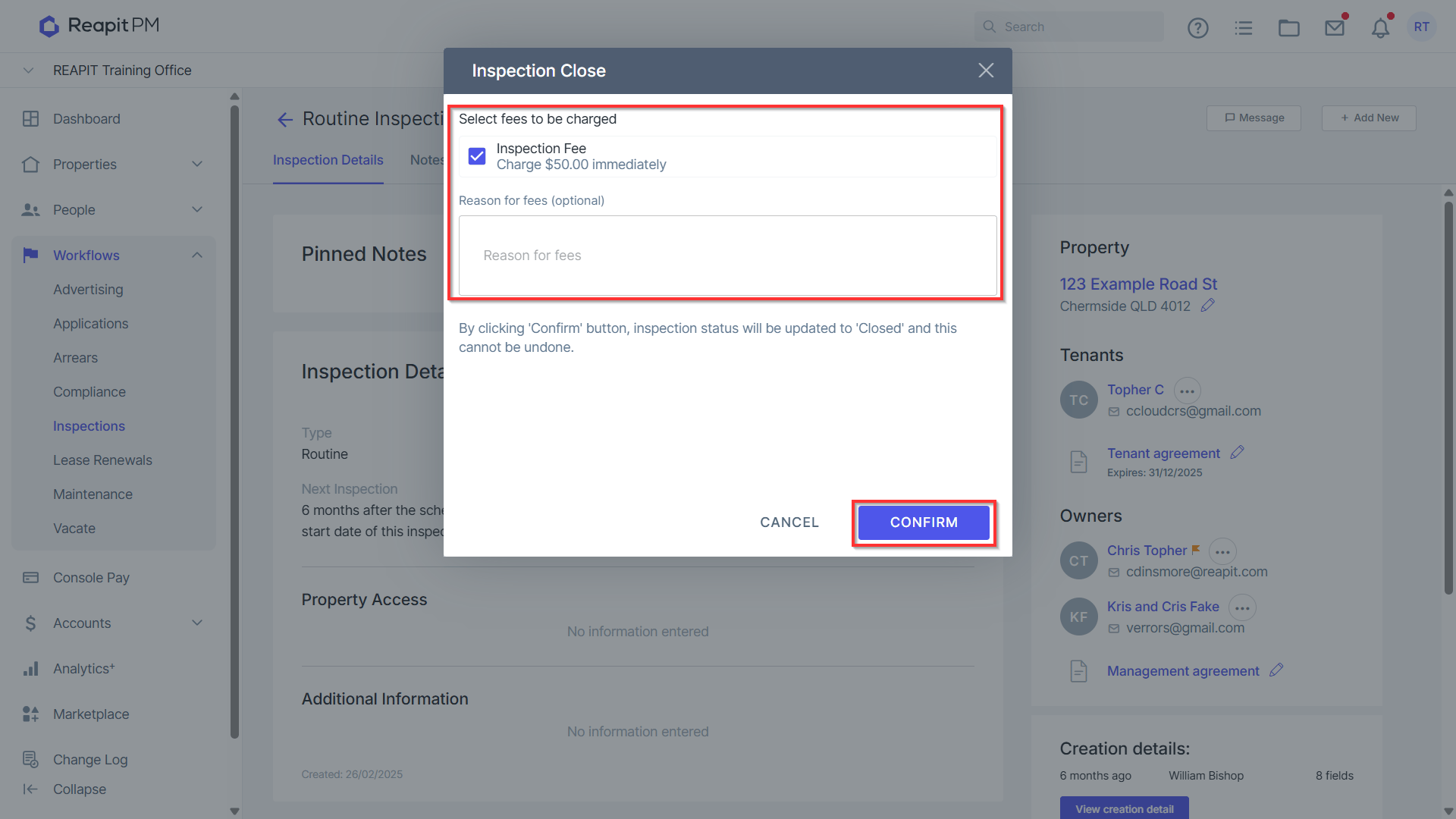The image size is (1456, 819).
Task: Click CANCEL in the dialog
Action: pyautogui.click(x=789, y=522)
